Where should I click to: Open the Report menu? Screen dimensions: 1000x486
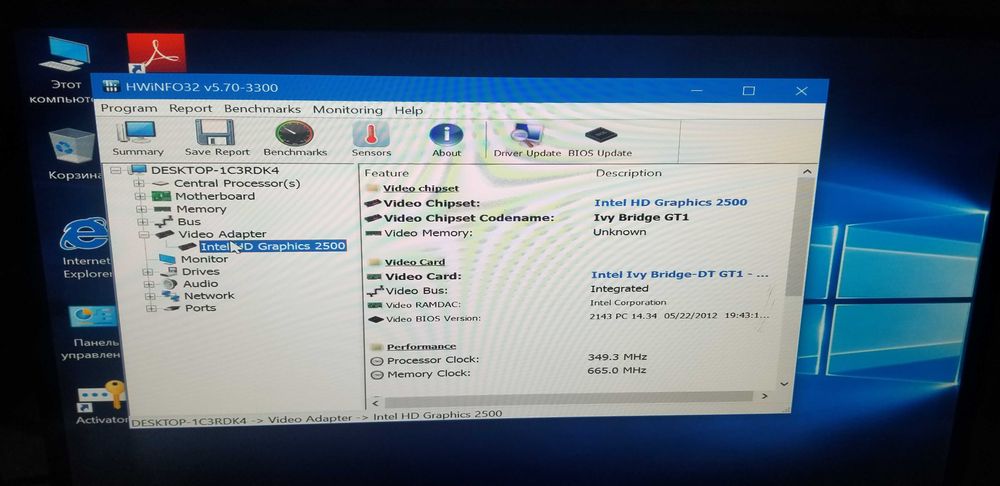190,109
